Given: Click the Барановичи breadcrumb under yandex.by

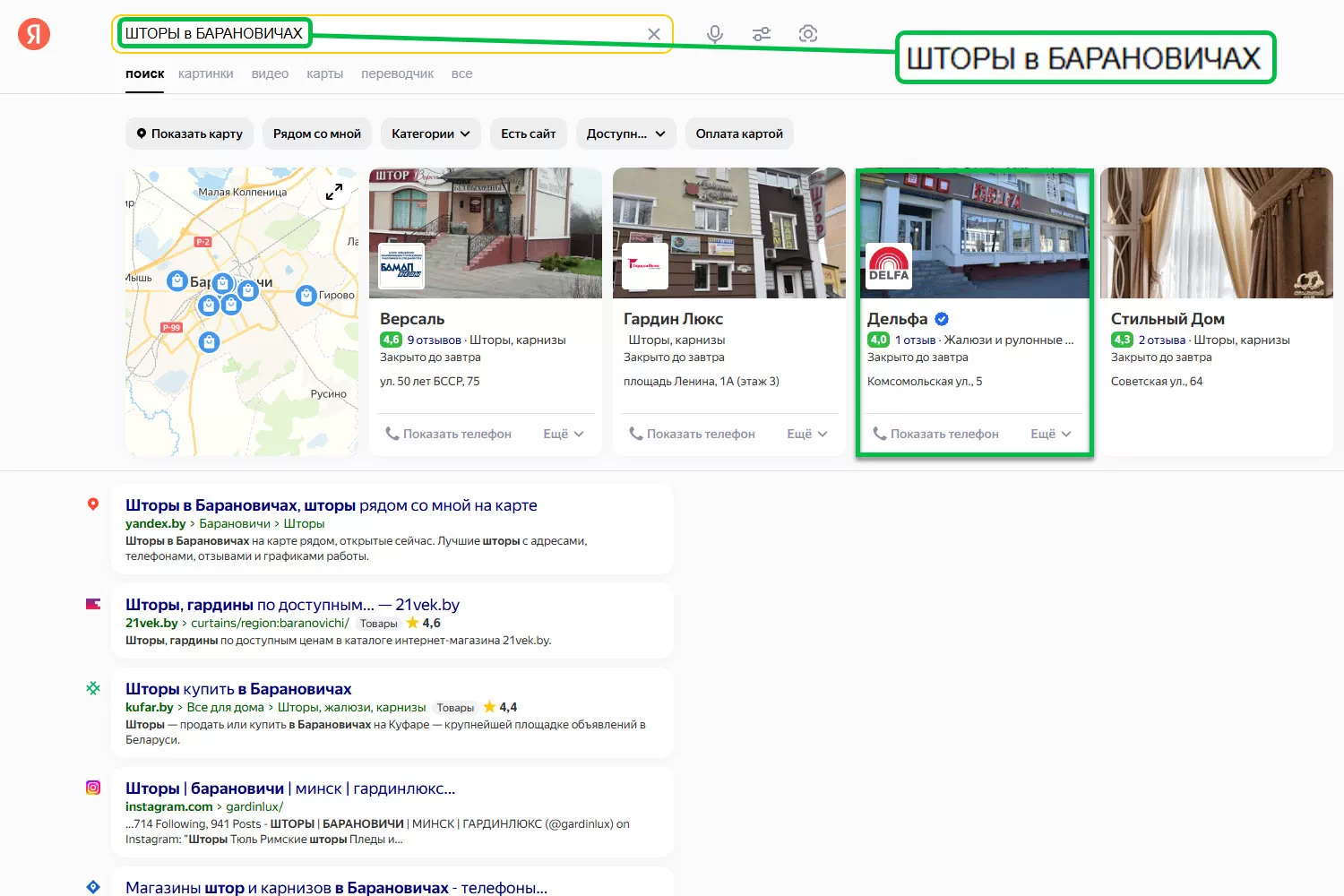Looking at the screenshot, I should (x=235, y=524).
